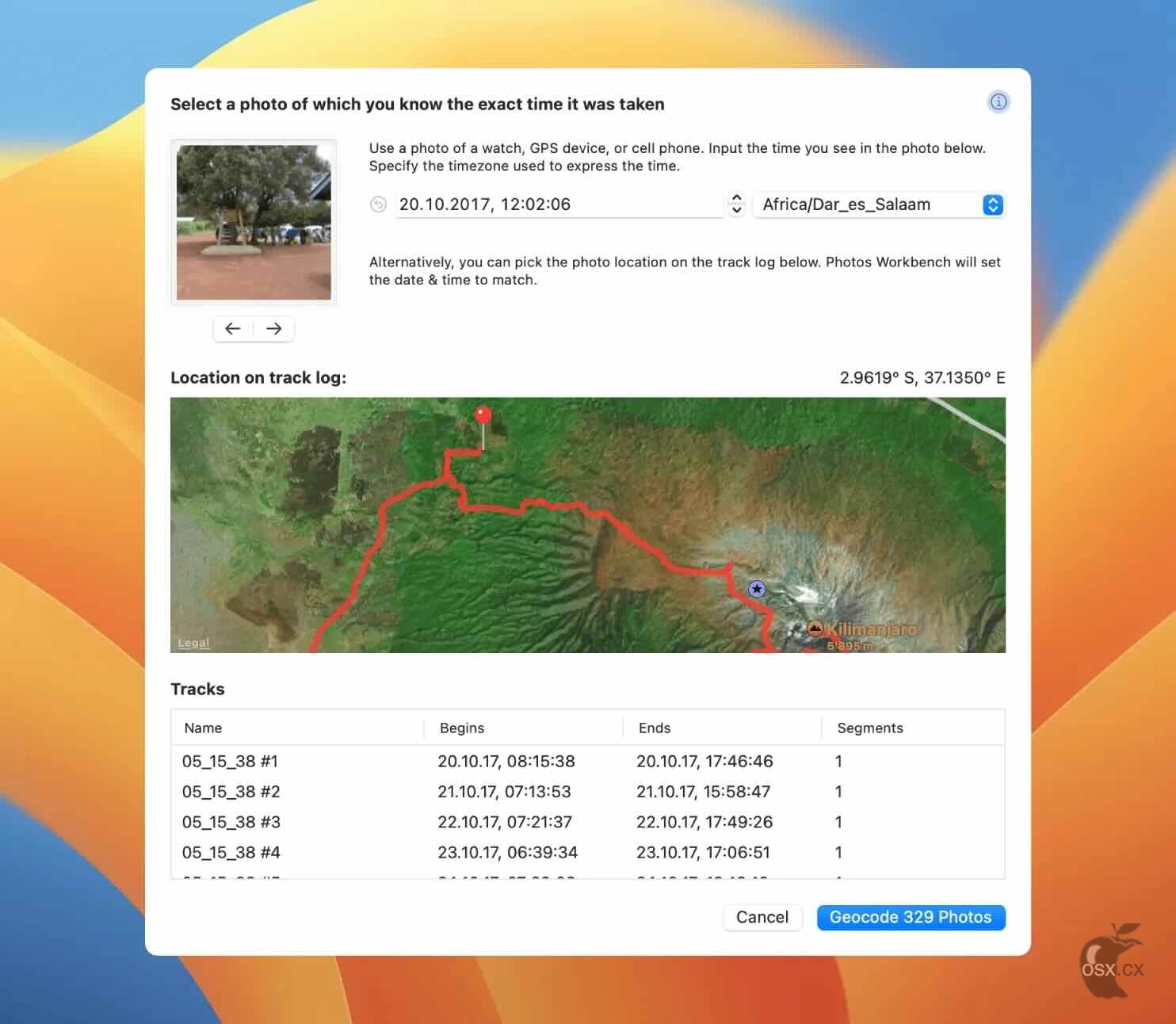
Task: Click the Kilimanjaro mountain peak icon
Action: tap(815, 629)
